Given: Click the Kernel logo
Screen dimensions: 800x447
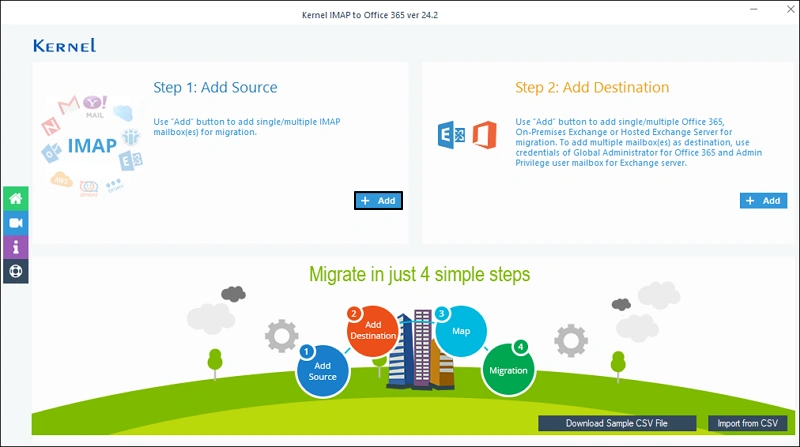Looking at the screenshot, I should (64, 45).
